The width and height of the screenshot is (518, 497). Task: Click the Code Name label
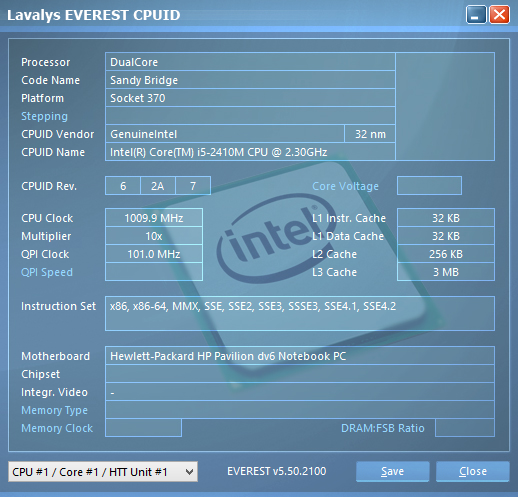coord(50,80)
